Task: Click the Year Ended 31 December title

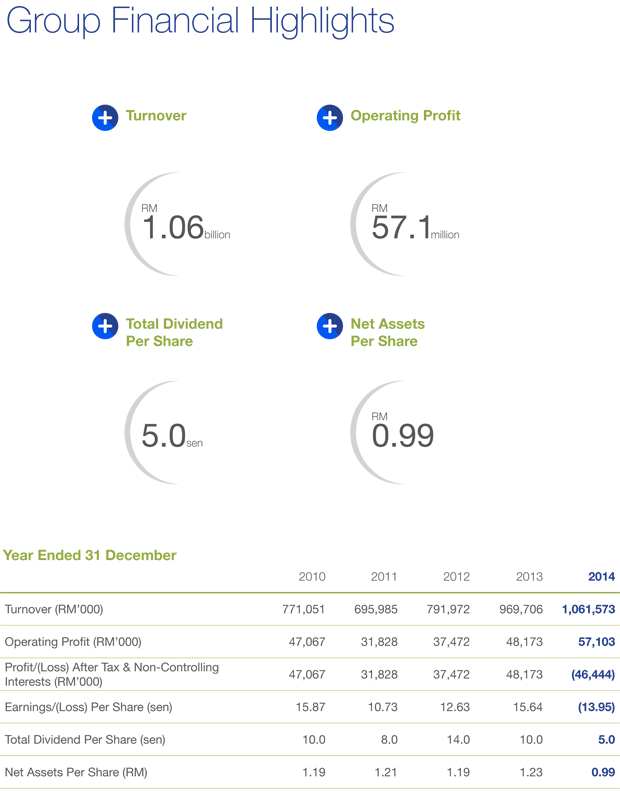Action: [90, 555]
